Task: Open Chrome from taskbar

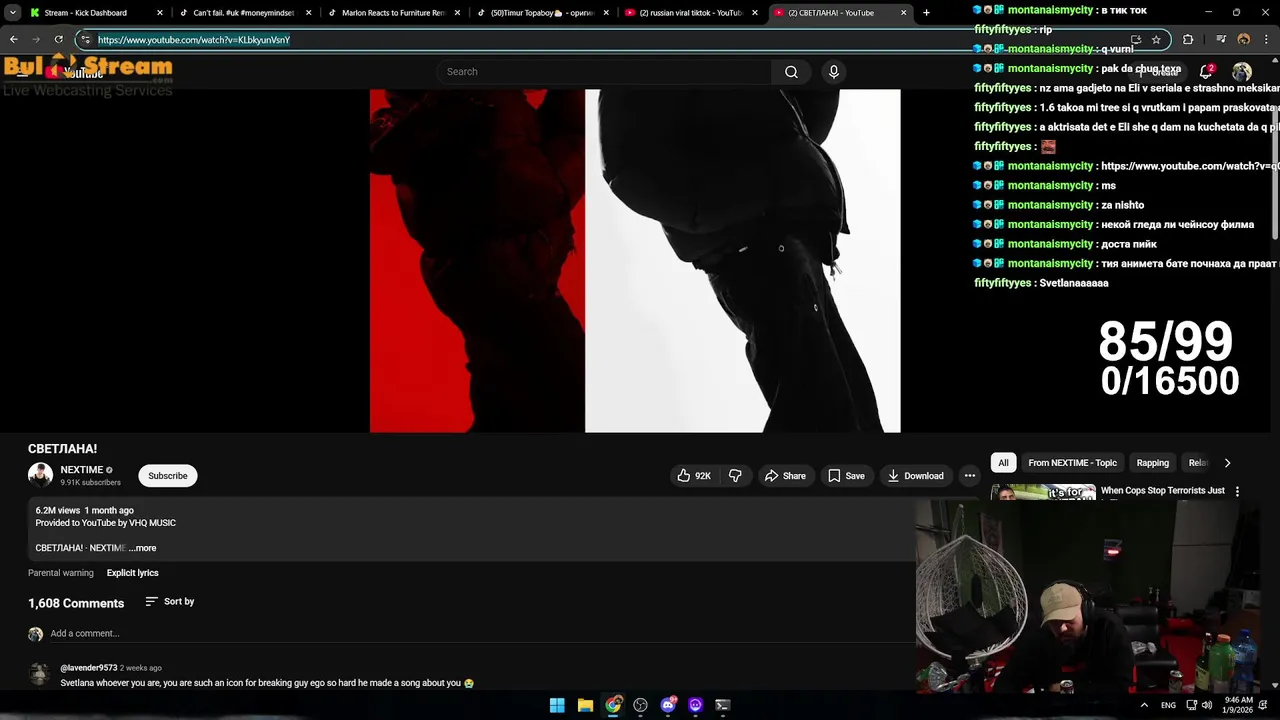Action: pos(613,705)
